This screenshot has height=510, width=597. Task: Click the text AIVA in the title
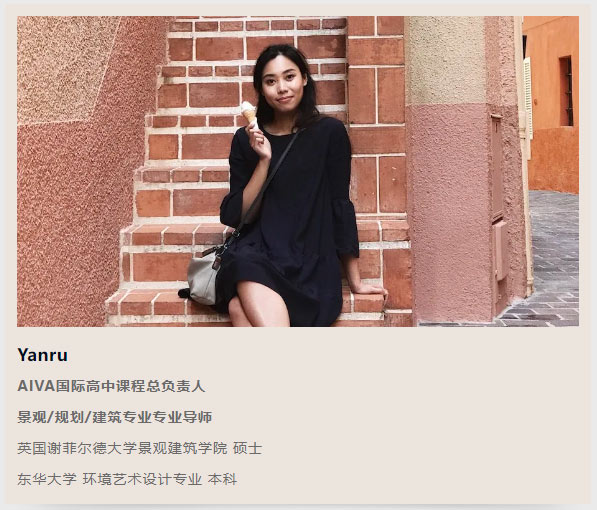tap(36, 386)
